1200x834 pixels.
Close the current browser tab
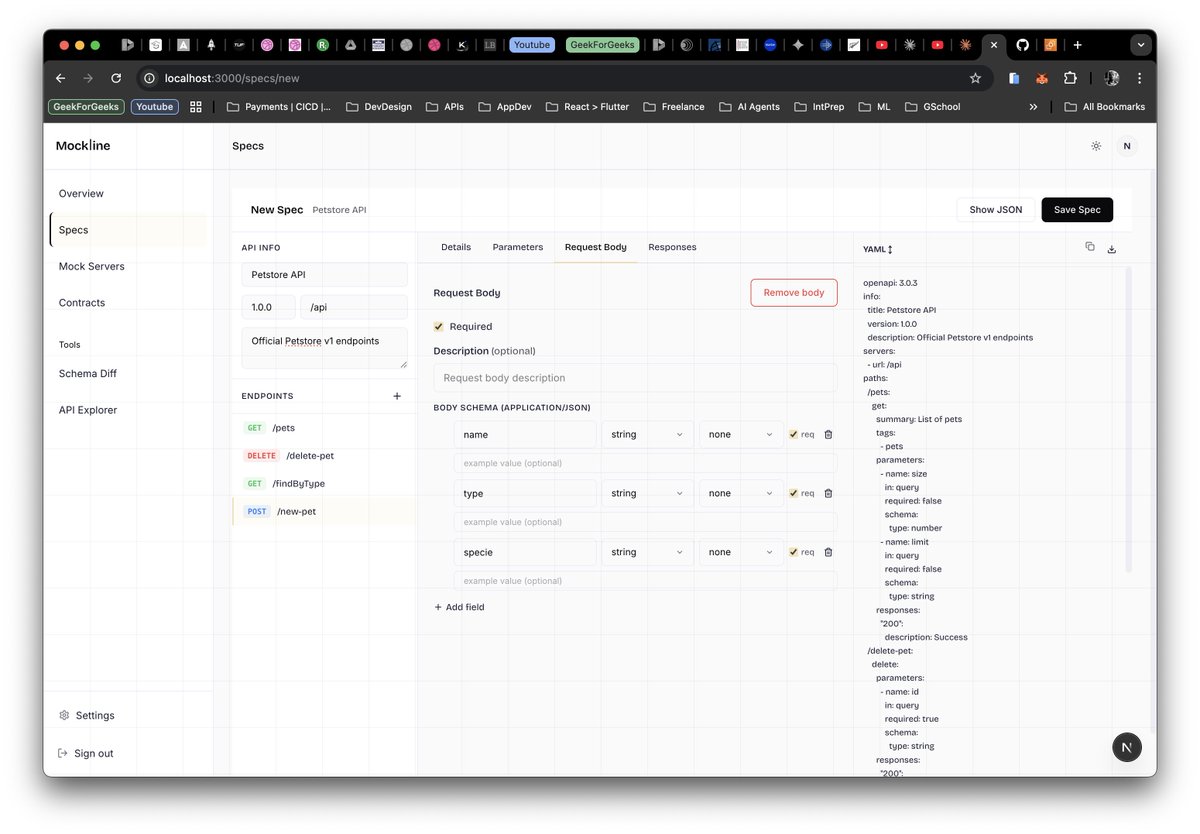tap(994, 45)
